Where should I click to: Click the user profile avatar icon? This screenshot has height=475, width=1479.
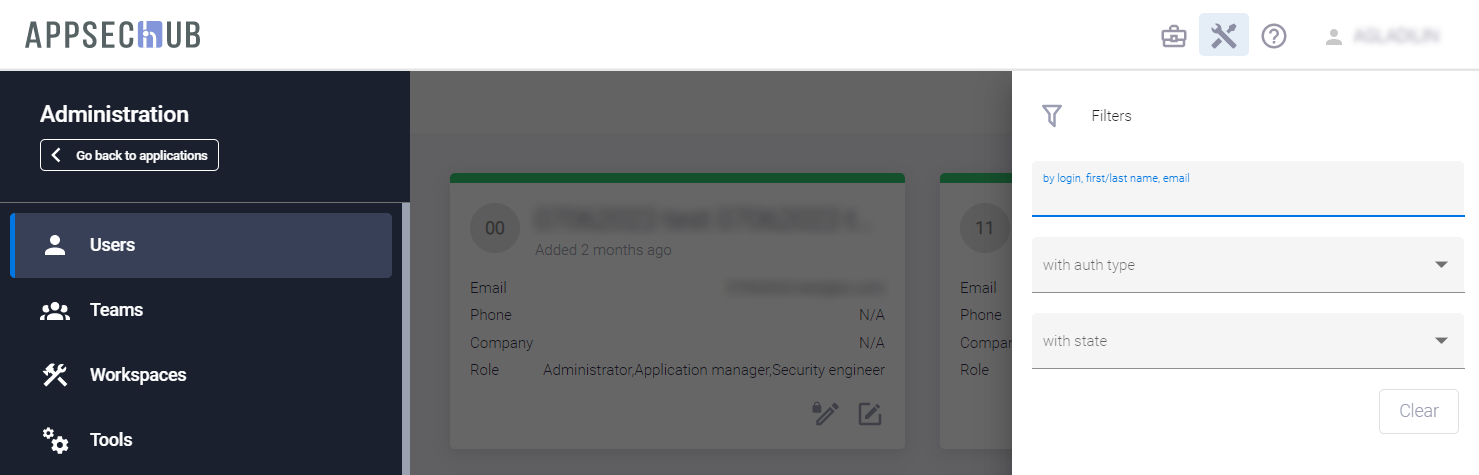(x=1333, y=37)
